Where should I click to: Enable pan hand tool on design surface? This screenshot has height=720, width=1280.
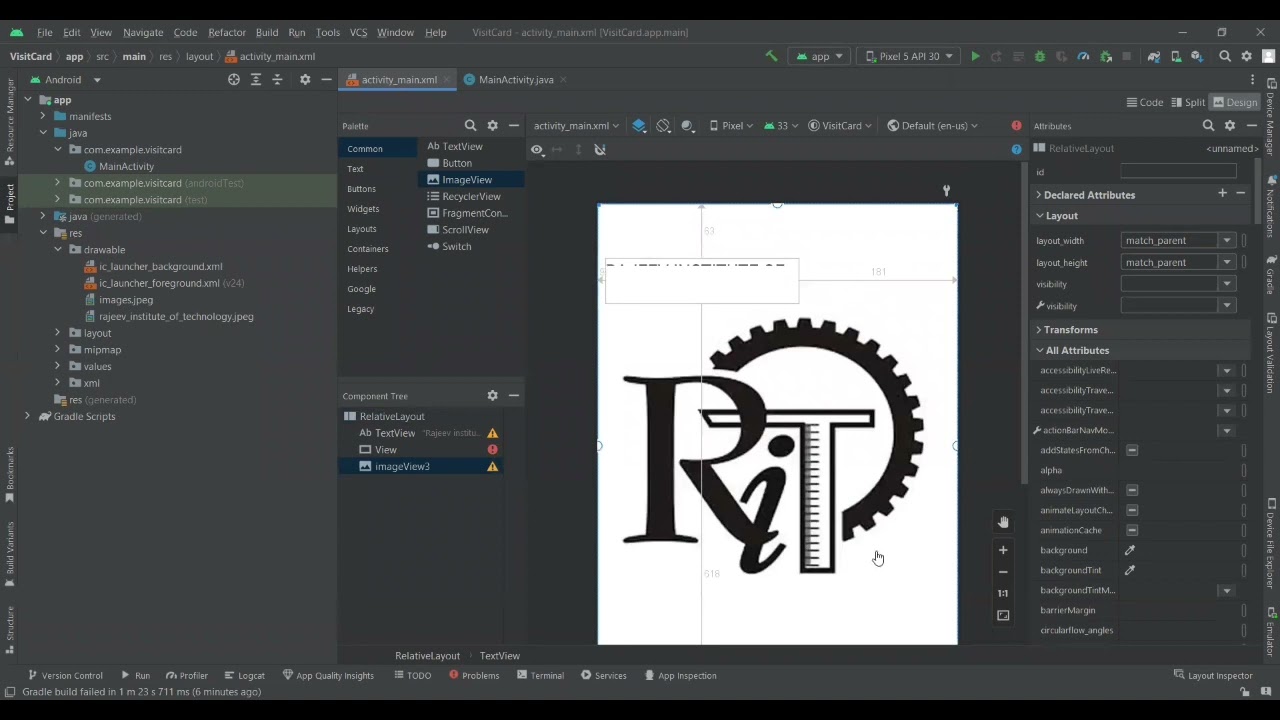[x=1003, y=522]
